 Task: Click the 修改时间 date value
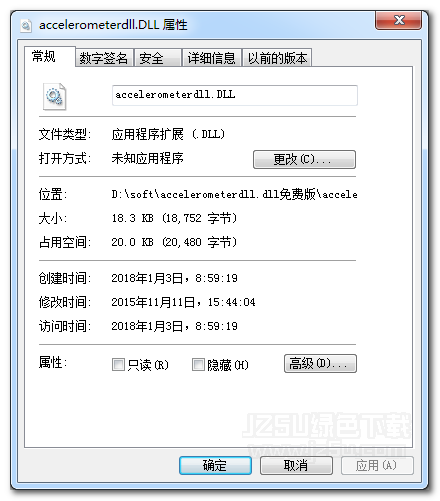click(183, 302)
